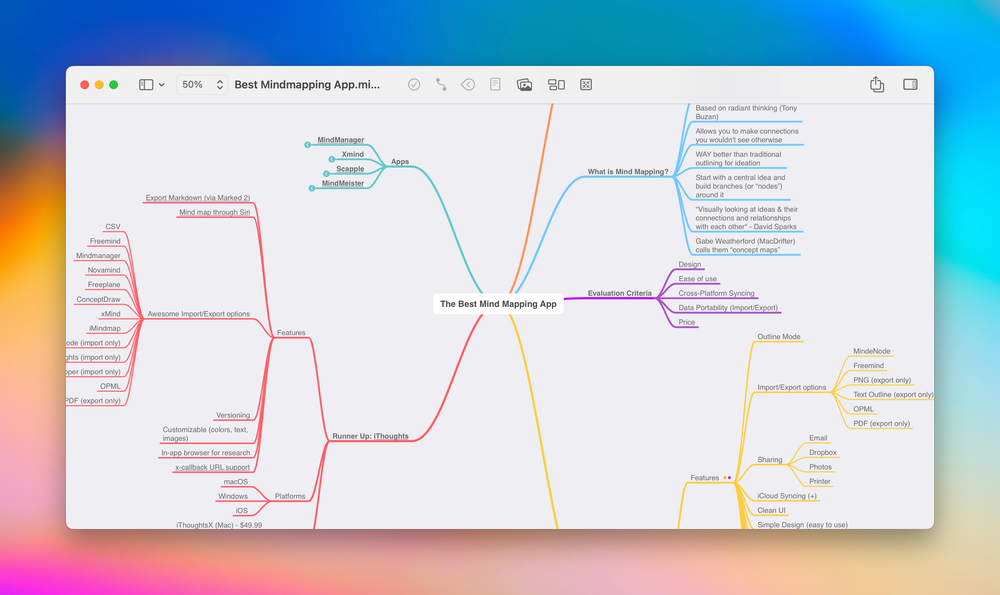
Task: Open the Share menu in the toolbar
Action: pos(877,84)
